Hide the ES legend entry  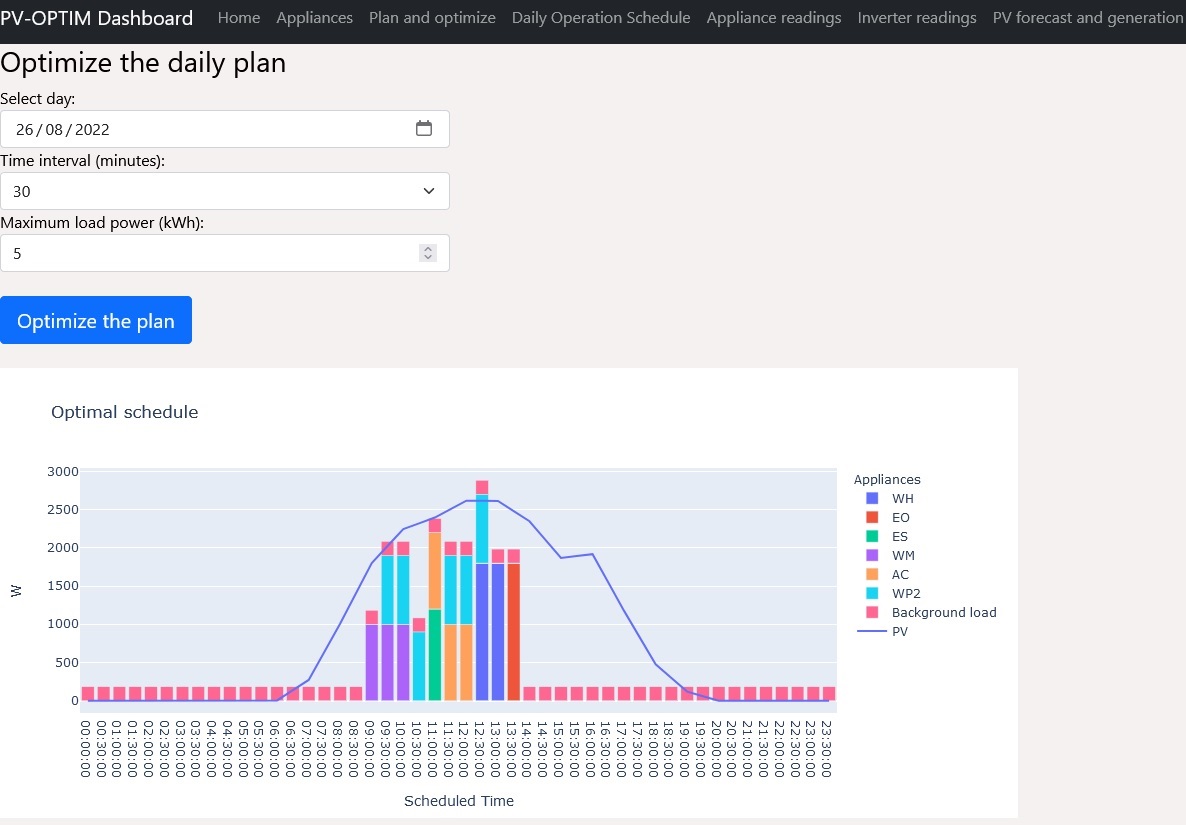[x=900, y=536]
